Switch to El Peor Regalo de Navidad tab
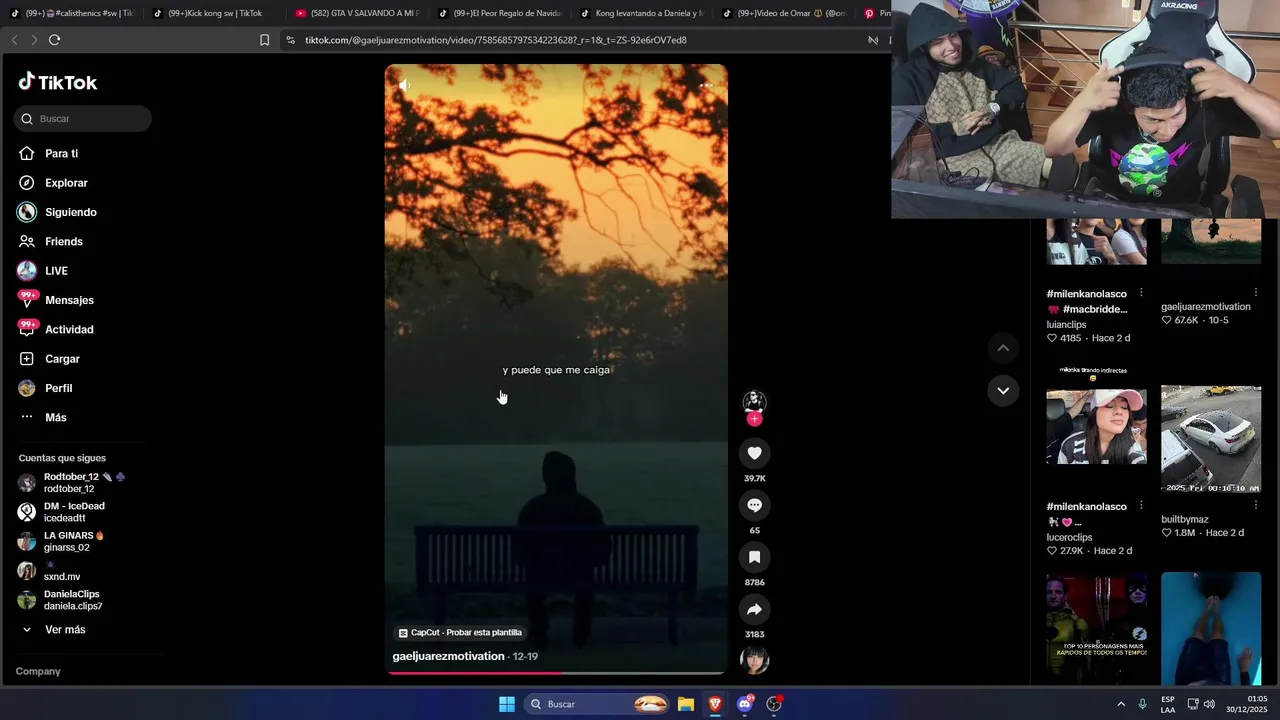This screenshot has height=720, width=1280. [500, 13]
